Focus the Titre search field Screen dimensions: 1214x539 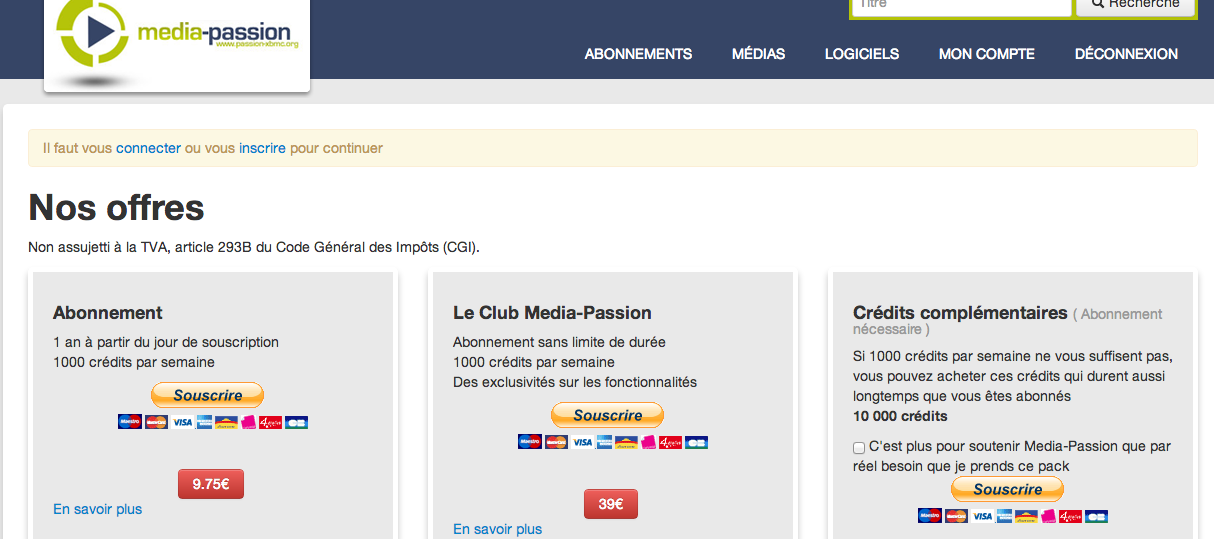click(961, 6)
